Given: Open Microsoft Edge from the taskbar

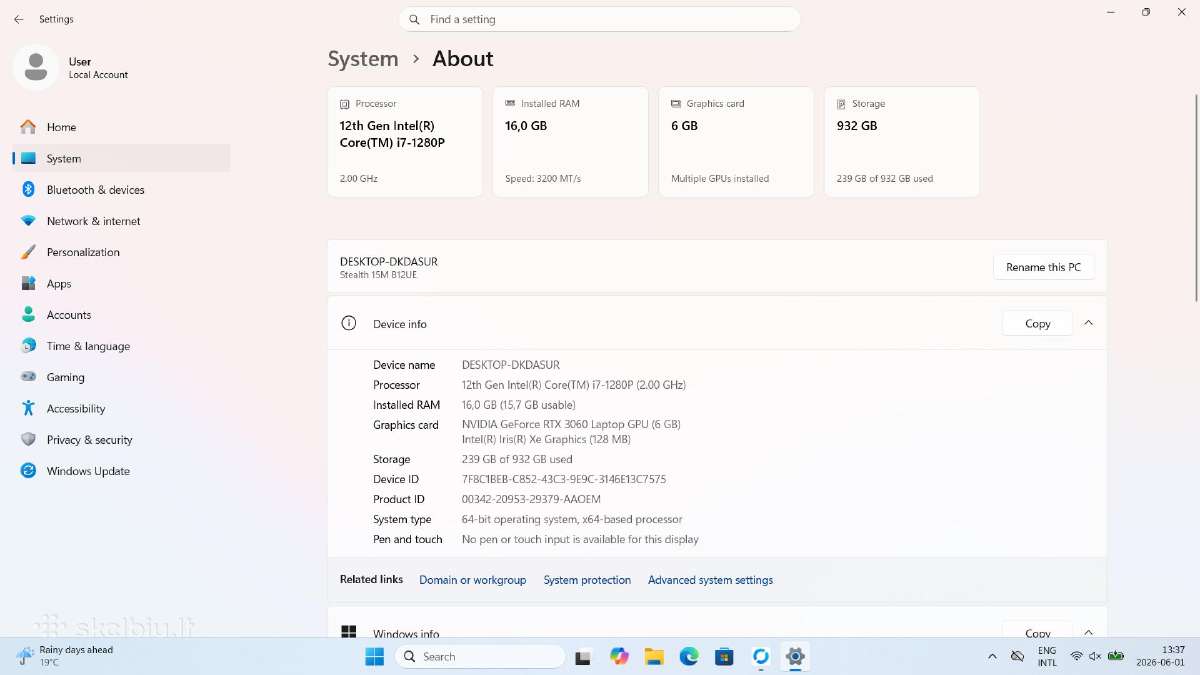Looking at the screenshot, I should pyautogui.click(x=689, y=656).
